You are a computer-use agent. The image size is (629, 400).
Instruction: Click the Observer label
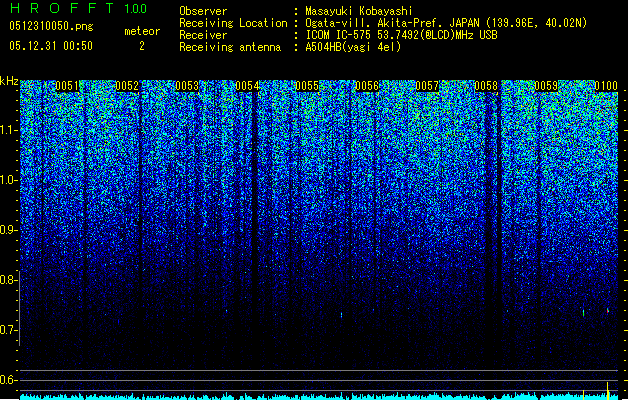click(x=203, y=11)
